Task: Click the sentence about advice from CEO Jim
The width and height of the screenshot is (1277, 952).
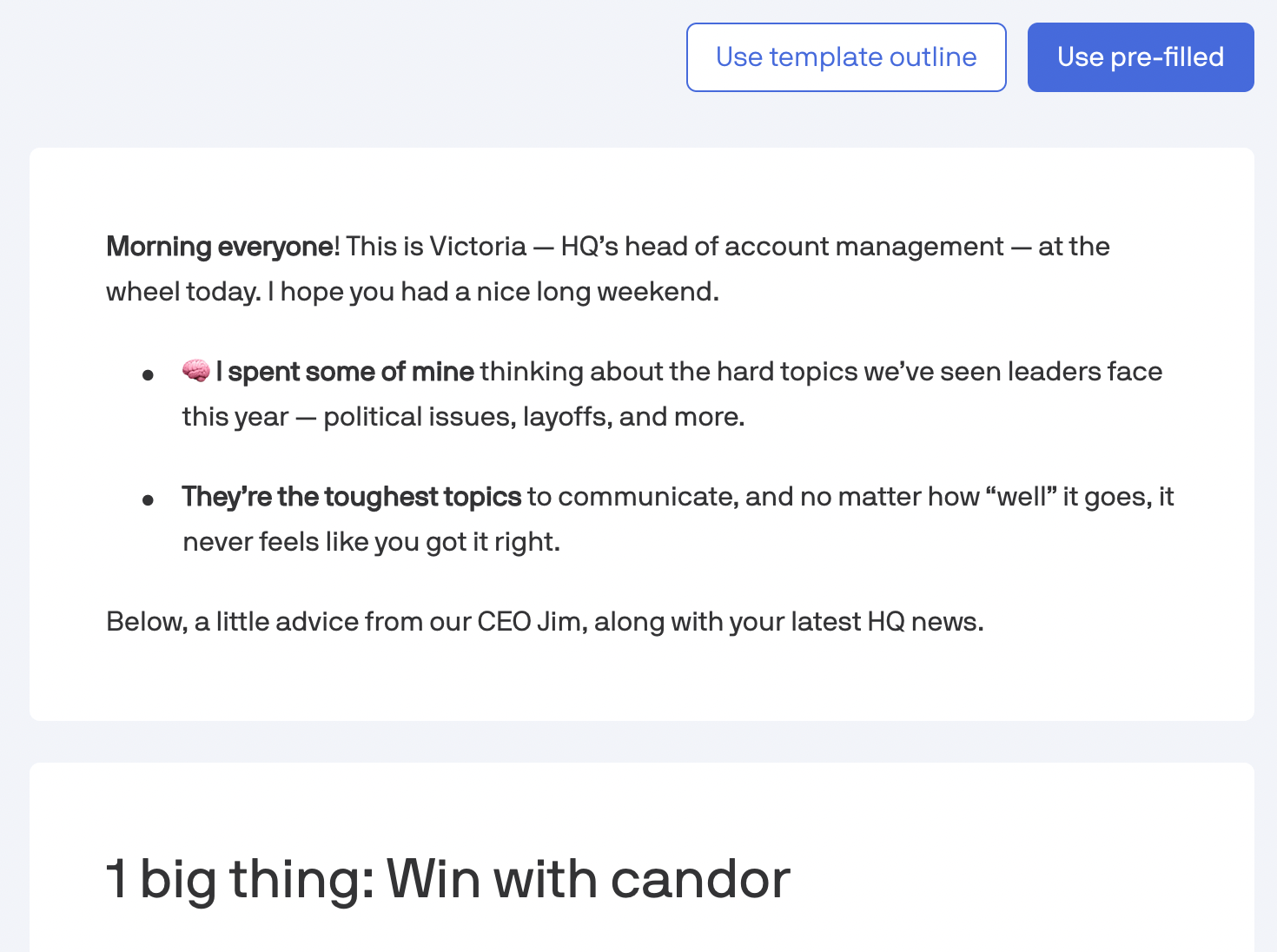Action: tap(545, 622)
